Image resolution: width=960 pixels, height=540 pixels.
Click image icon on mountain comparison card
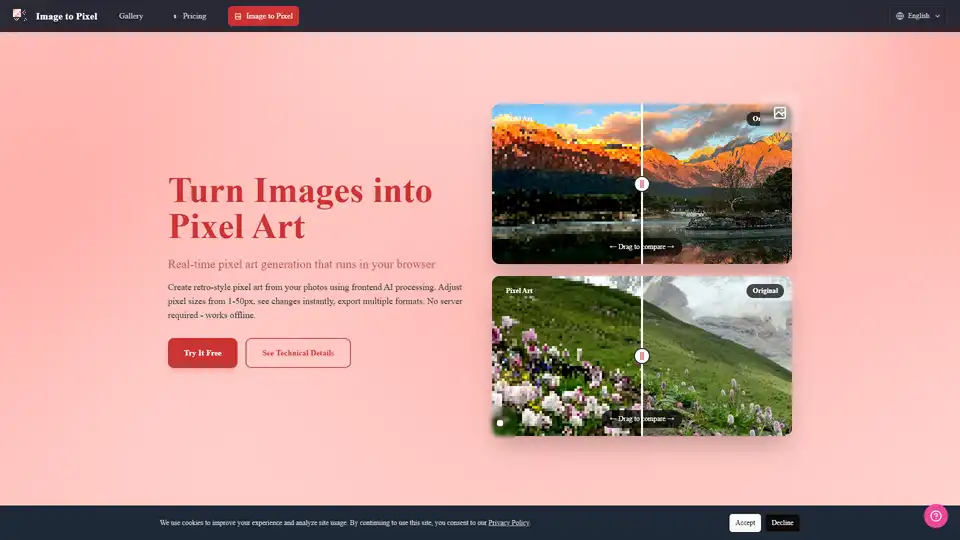779,113
